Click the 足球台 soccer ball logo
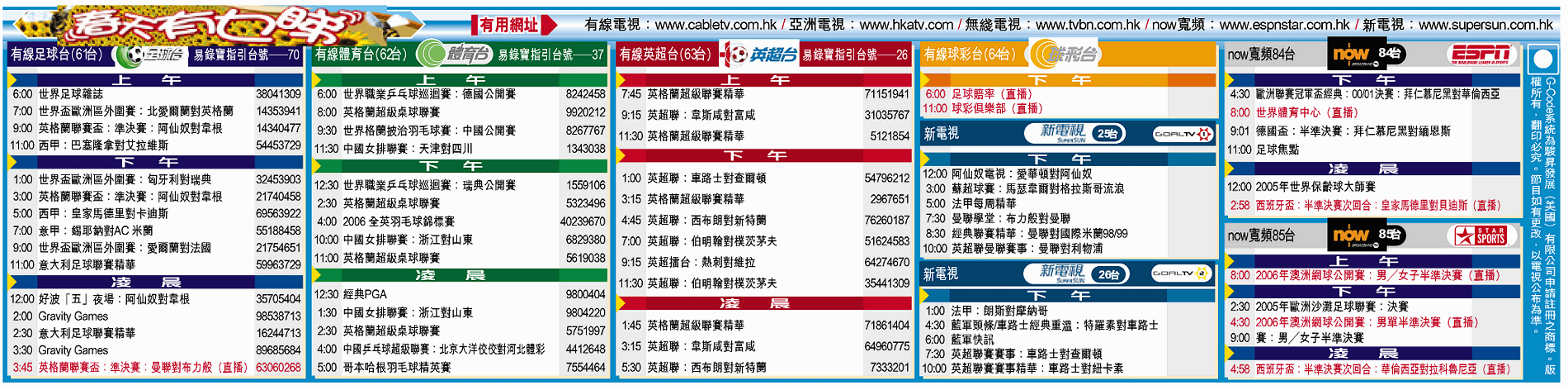1568x390 pixels. click(x=149, y=55)
